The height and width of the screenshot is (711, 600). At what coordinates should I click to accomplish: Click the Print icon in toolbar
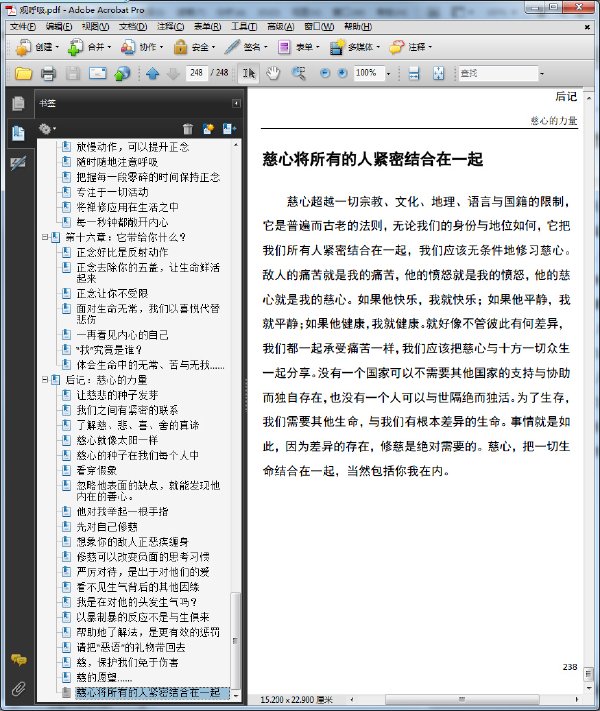[48, 73]
